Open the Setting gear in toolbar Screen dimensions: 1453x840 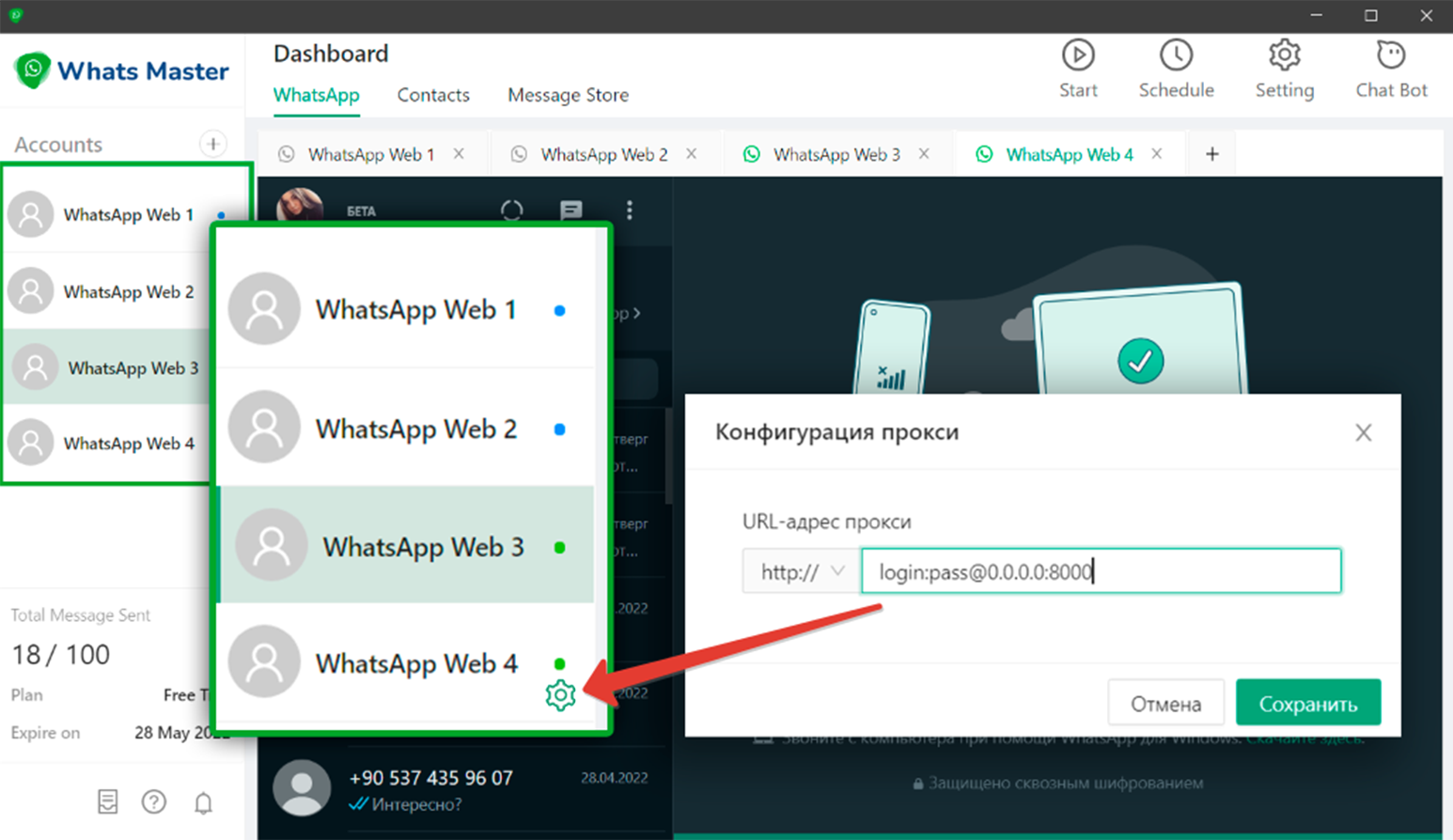tap(1284, 56)
